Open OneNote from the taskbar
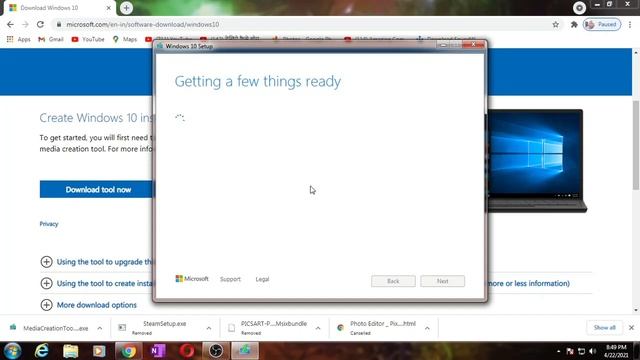The image size is (640, 360). pyautogui.click(x=158, y=351)
